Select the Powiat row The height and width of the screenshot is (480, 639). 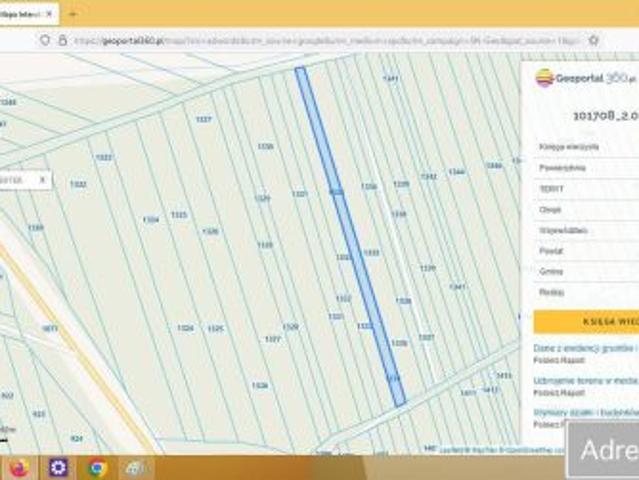[x=586, y=251]
